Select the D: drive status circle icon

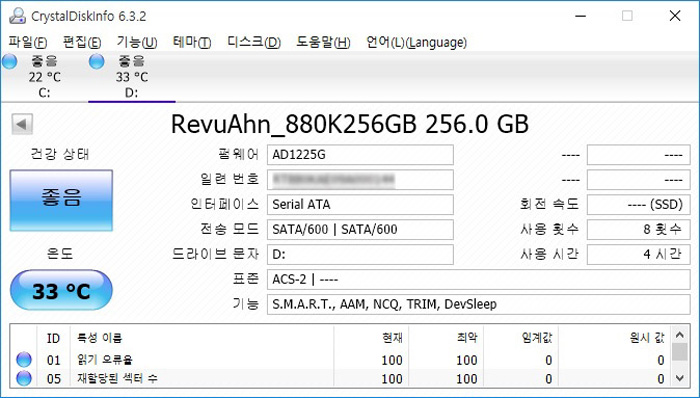(x=96, y=61)
